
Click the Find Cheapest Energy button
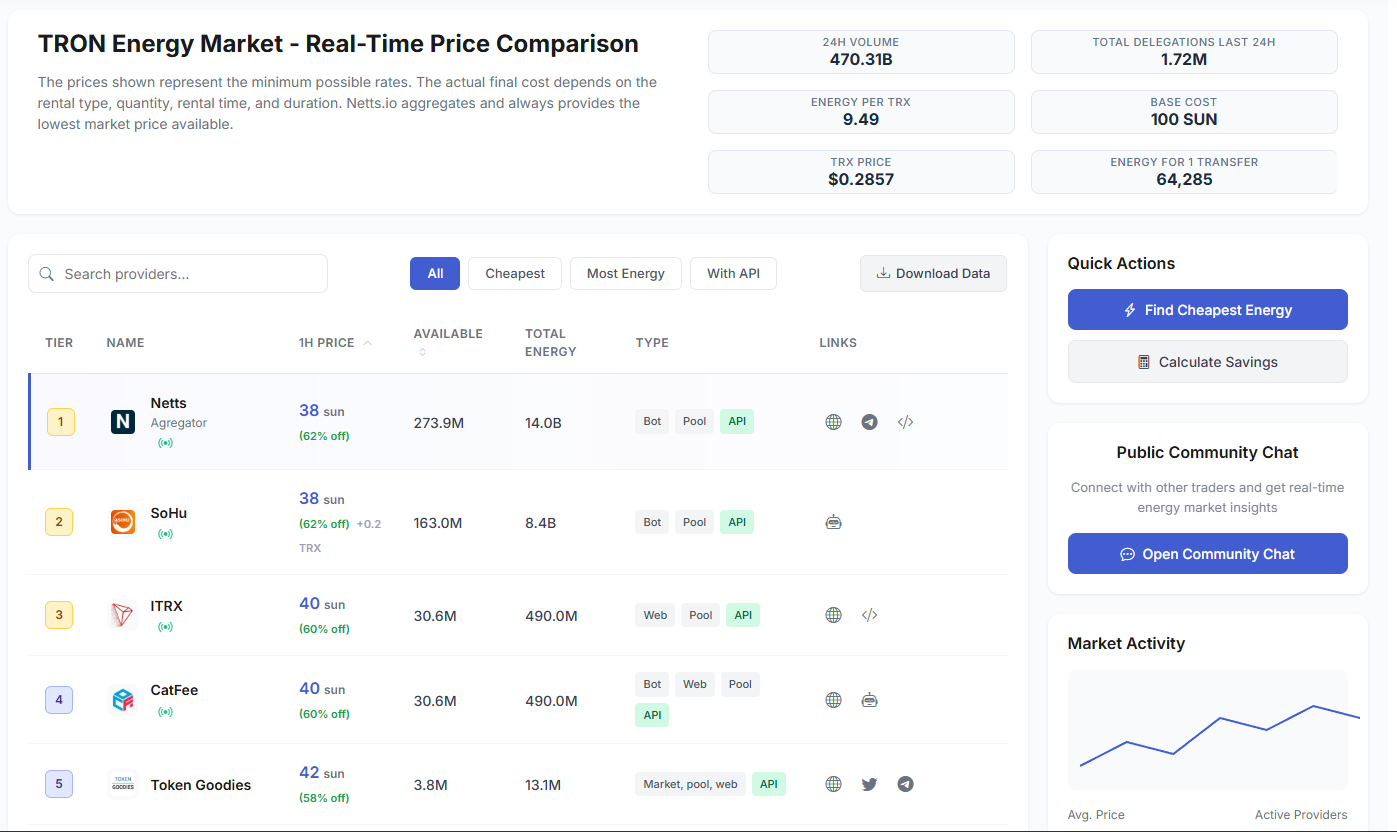coord(1207,310)
